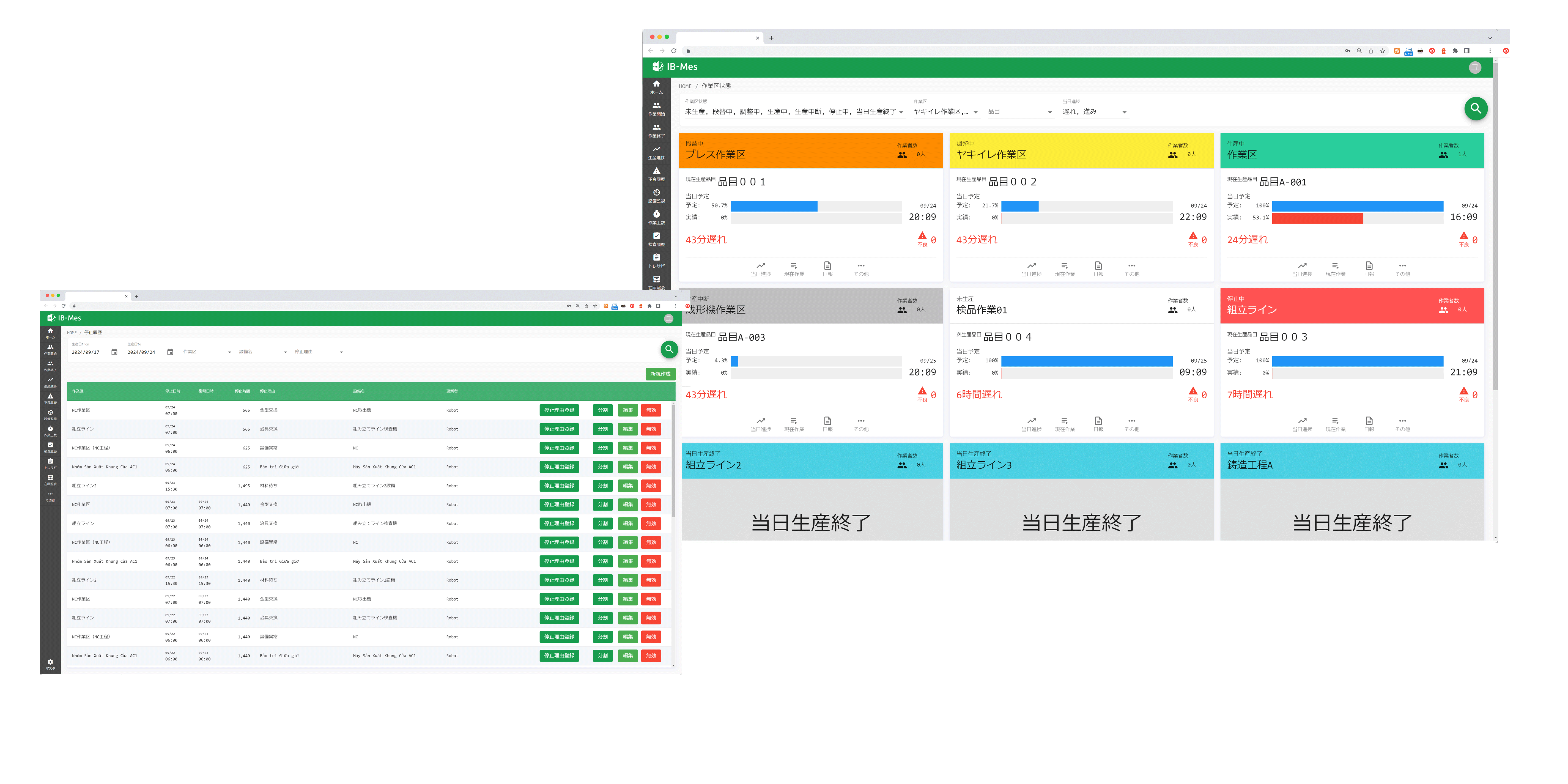Click the 予定 50.7% progress bar on プレス作業区
The width and height of the screenshot is (1568, 784).
click(x=816, y=206)
